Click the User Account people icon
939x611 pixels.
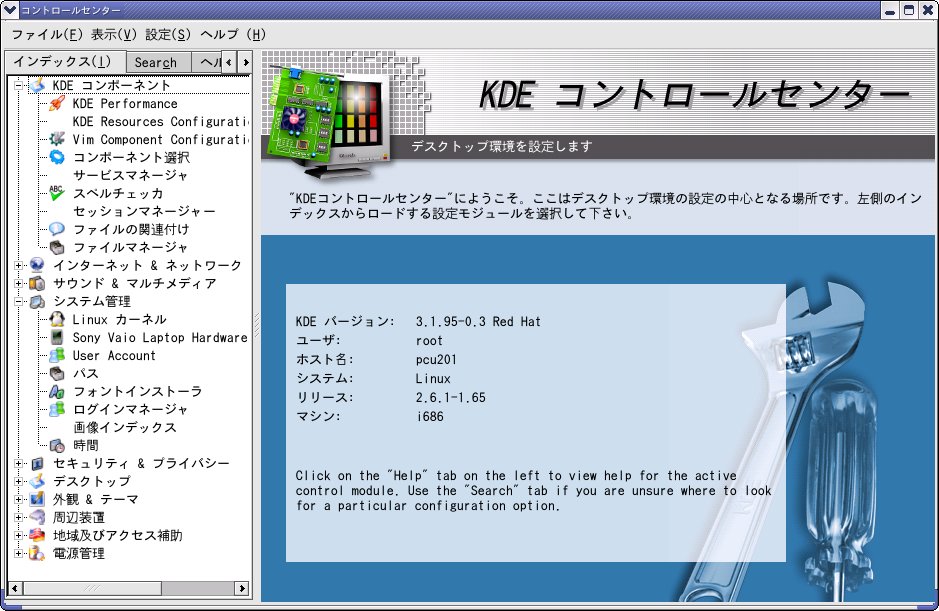point(57,355)
